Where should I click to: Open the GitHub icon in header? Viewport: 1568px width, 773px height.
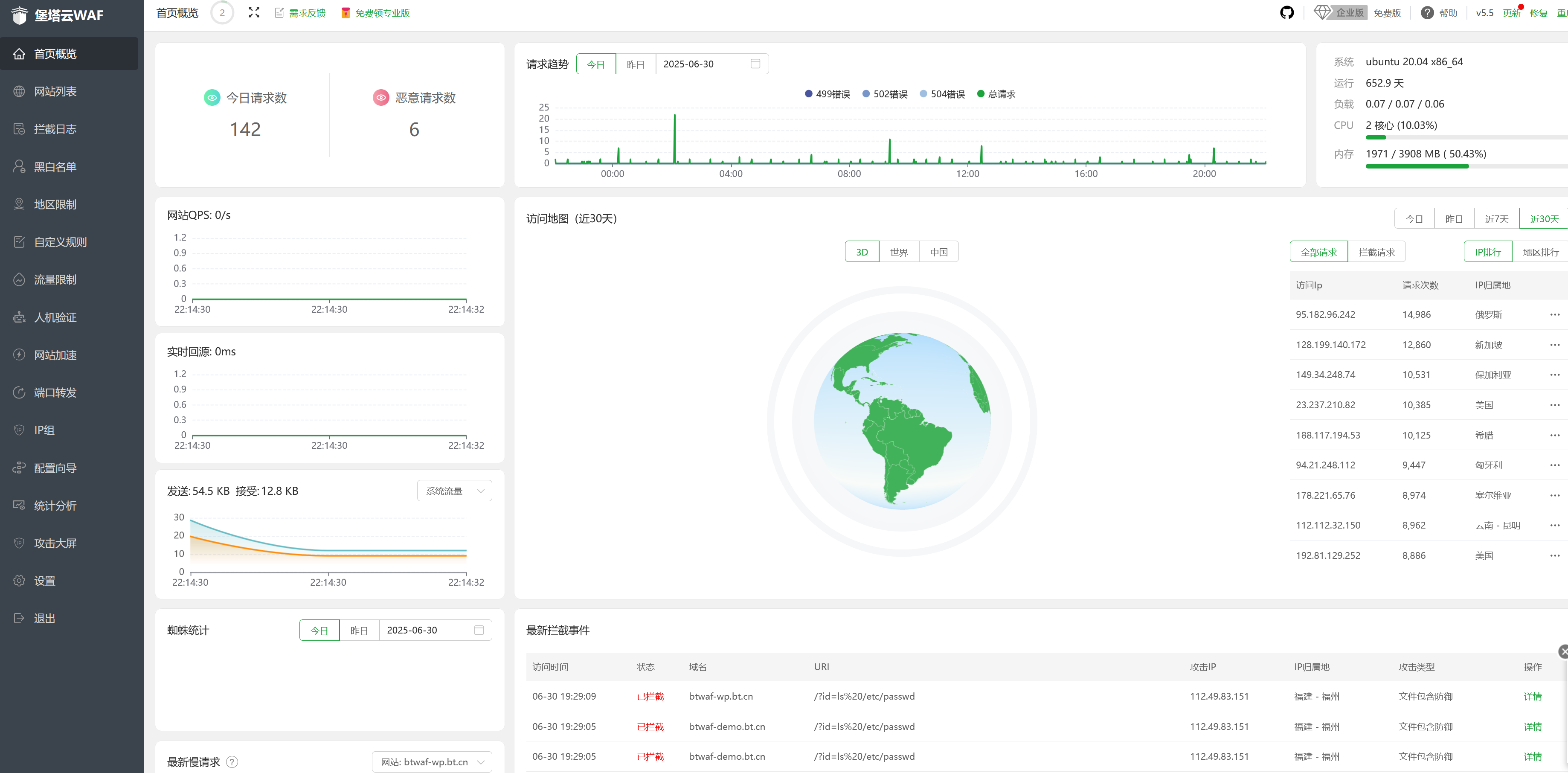coord(1286,13)
